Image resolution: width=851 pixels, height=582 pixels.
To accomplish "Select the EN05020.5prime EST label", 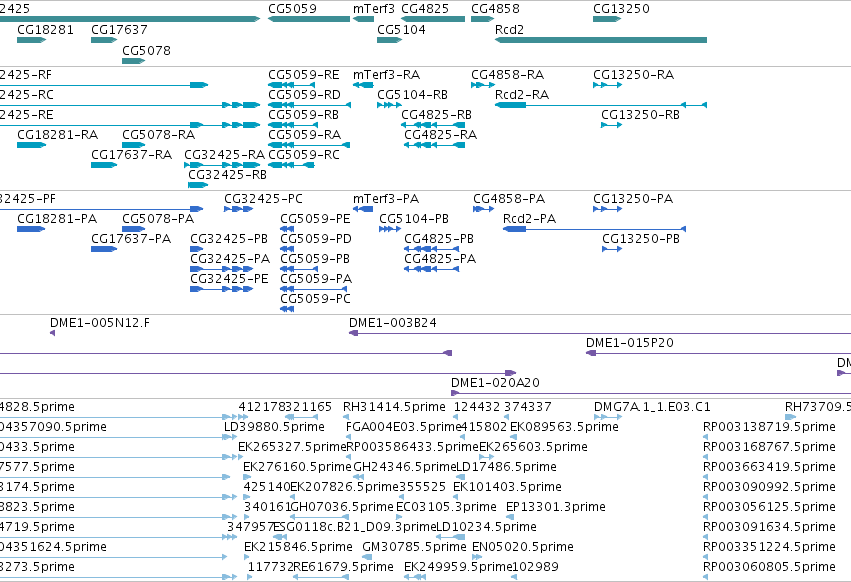I will coord(523,546).
